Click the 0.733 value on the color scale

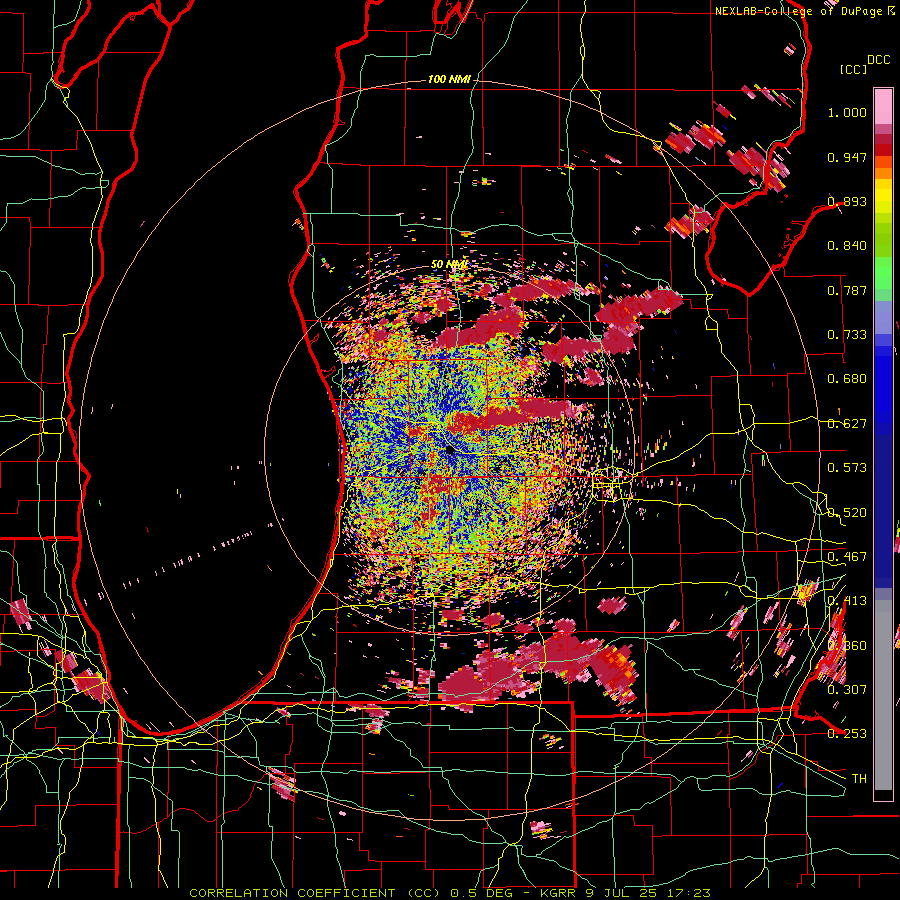tap(847, 335)
